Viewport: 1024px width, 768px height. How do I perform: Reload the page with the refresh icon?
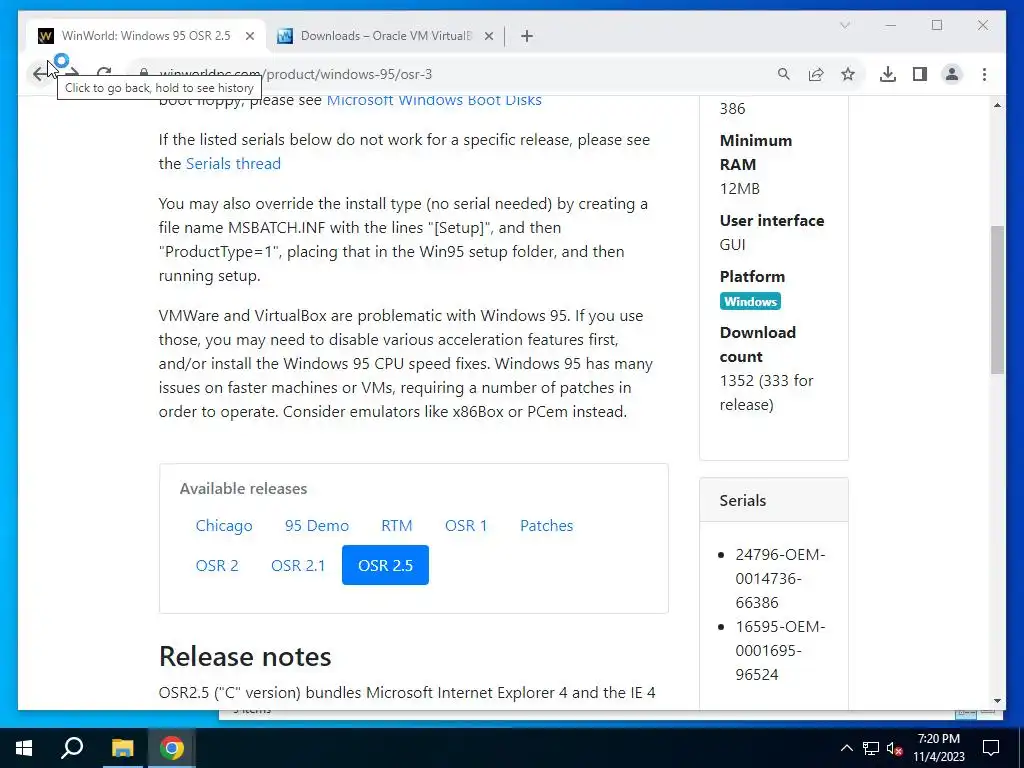[104, 74]
